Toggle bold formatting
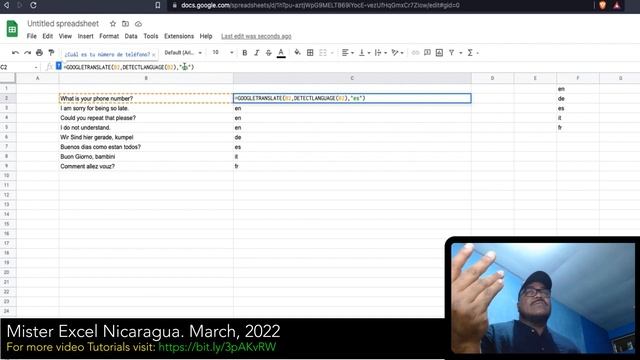640x360 pixels. click(x=244, y=53)
